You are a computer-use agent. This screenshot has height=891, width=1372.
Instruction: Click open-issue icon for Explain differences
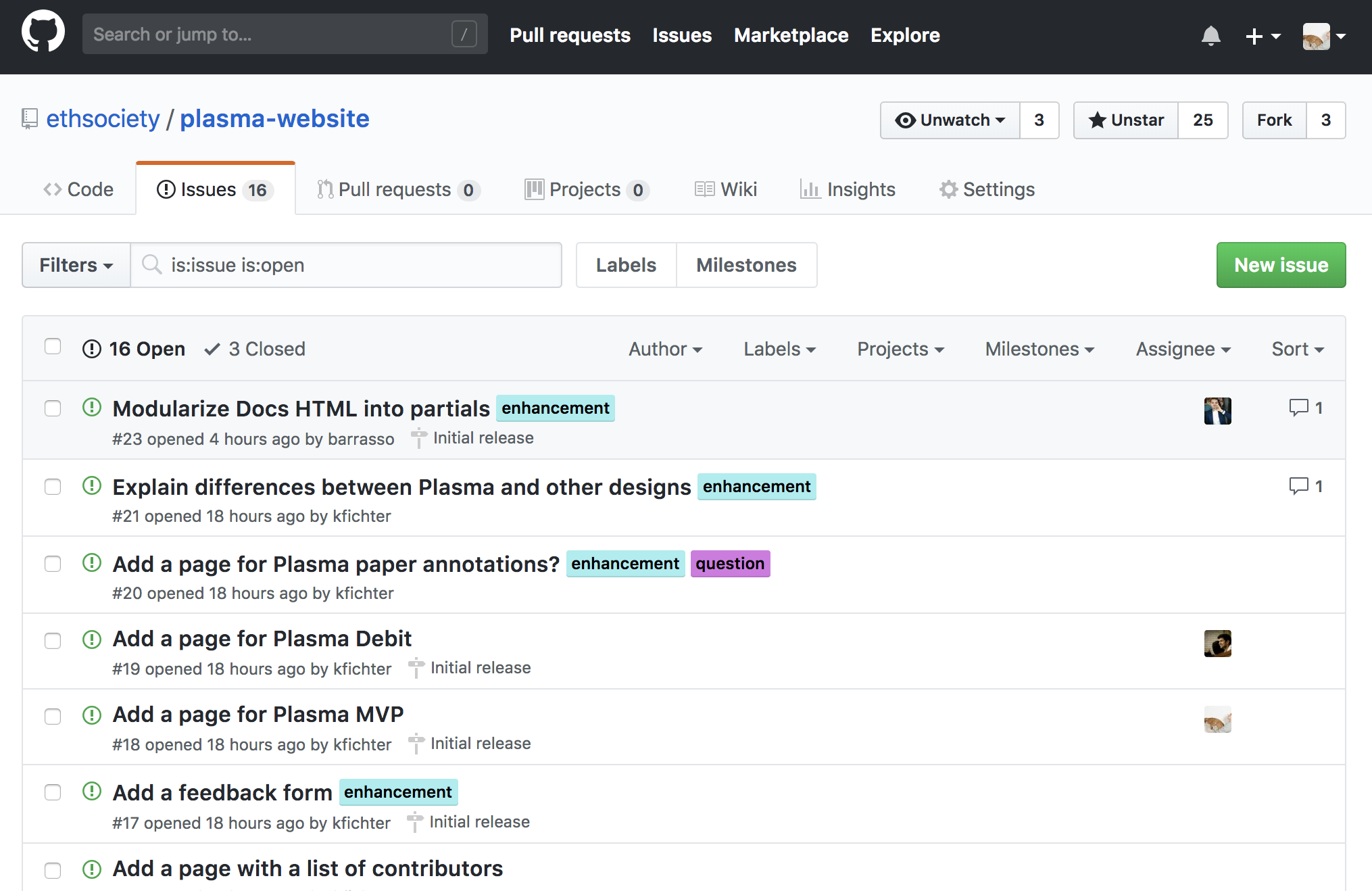92,486
